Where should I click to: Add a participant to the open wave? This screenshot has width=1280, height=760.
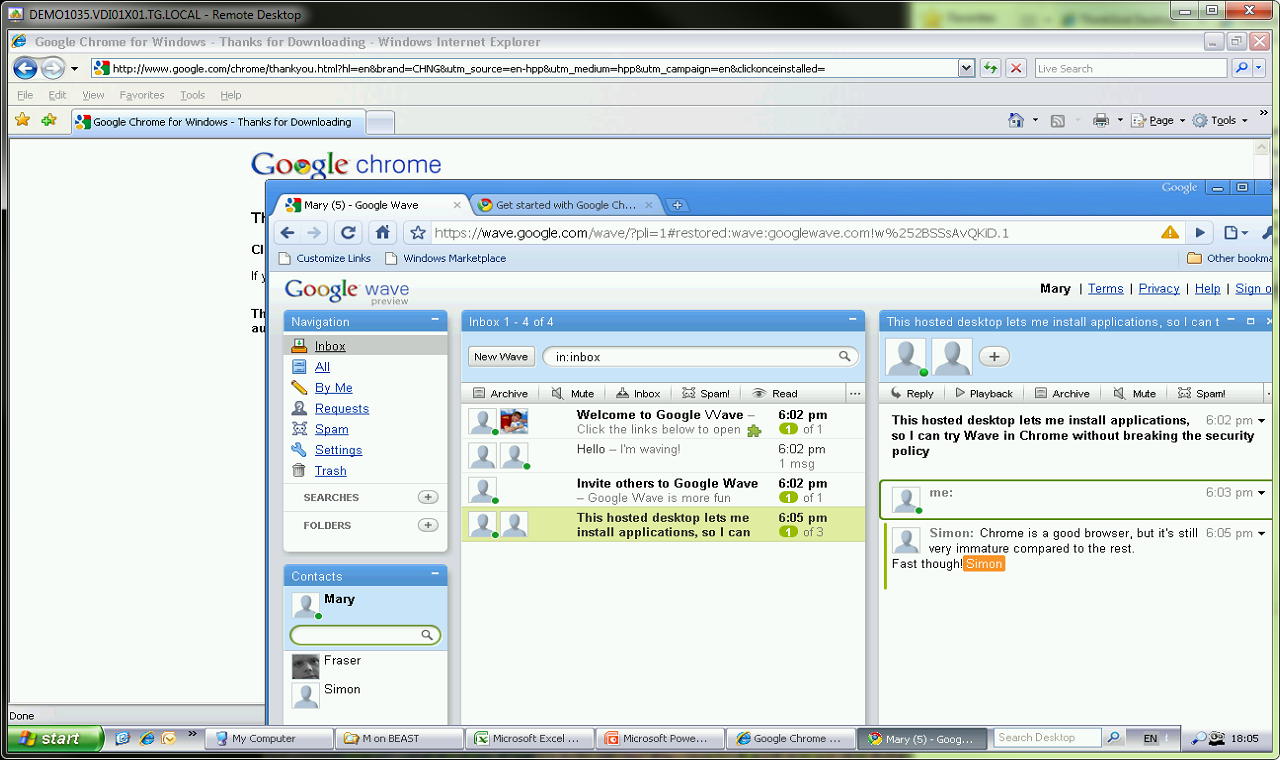[x=994, y=356]
